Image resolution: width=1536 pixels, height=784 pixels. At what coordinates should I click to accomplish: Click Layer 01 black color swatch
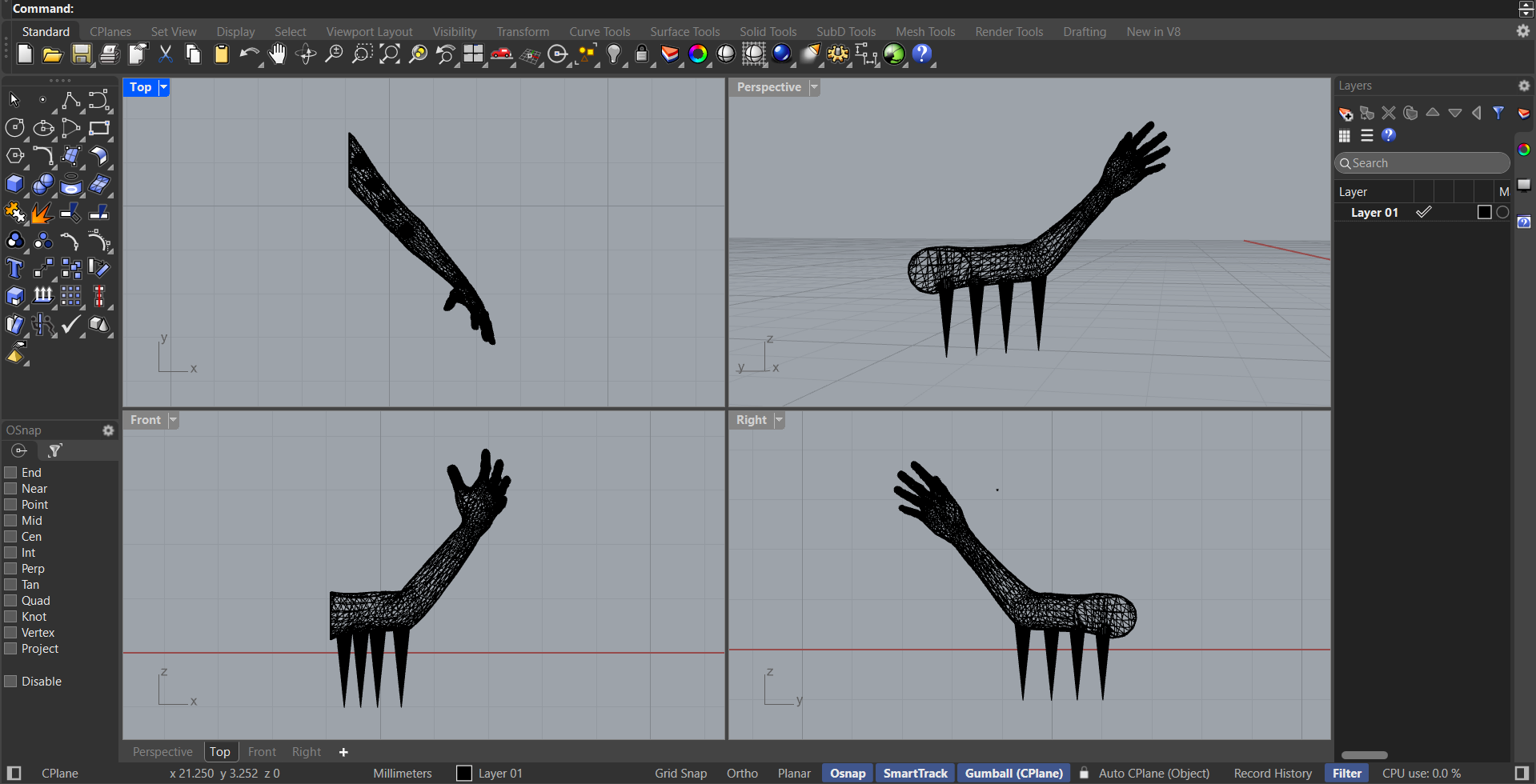[1484, 212]
